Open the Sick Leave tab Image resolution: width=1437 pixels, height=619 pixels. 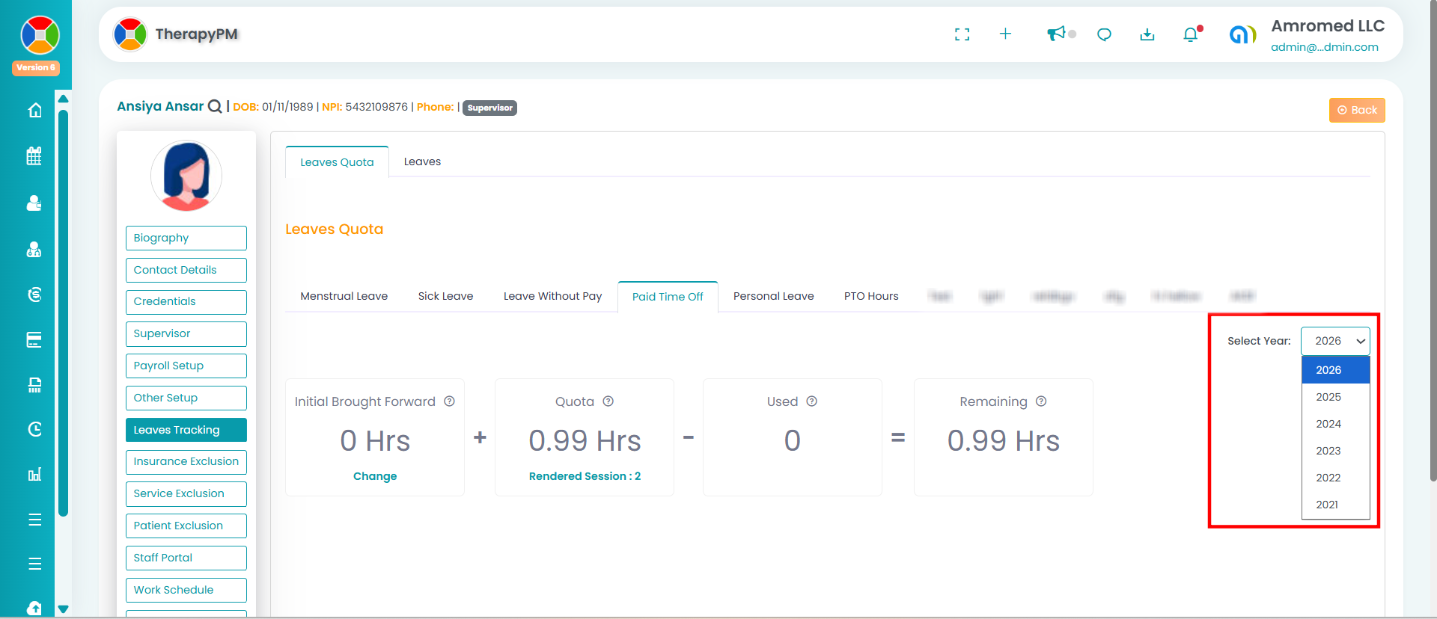[445, 296]
